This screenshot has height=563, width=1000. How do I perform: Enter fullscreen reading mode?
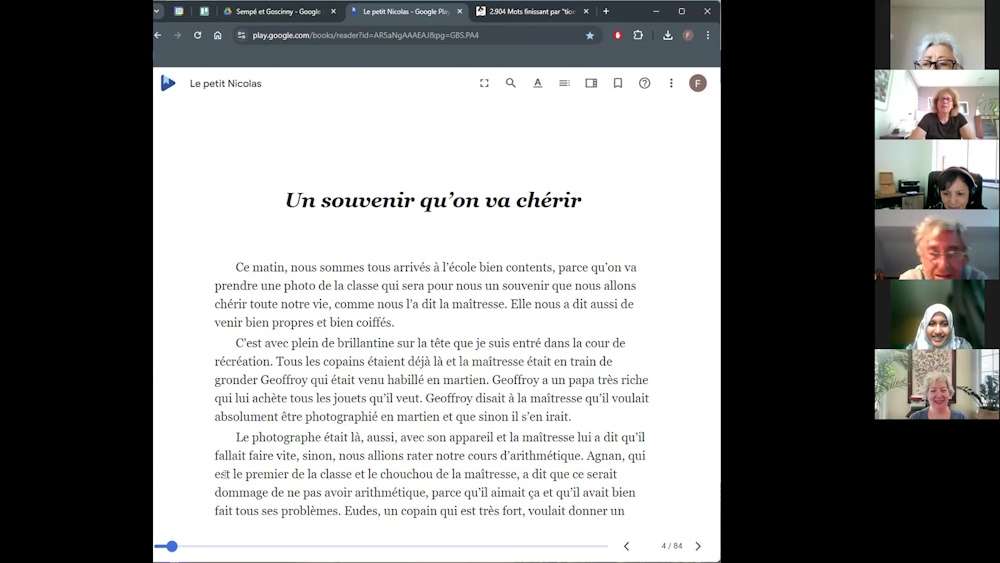(484, 83)
